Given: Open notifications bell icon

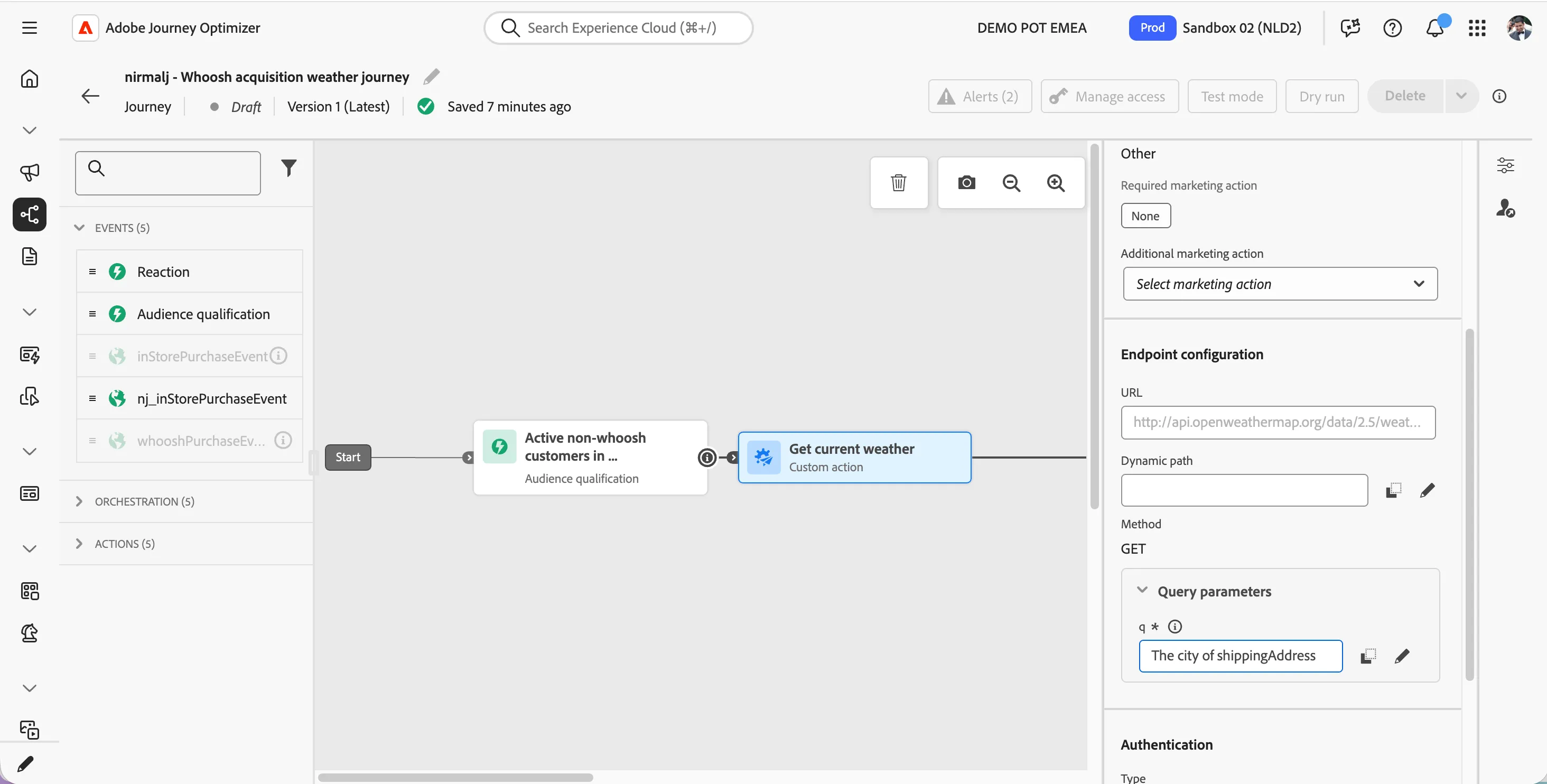Looking at the screenshot, I should click(1434, 27).
